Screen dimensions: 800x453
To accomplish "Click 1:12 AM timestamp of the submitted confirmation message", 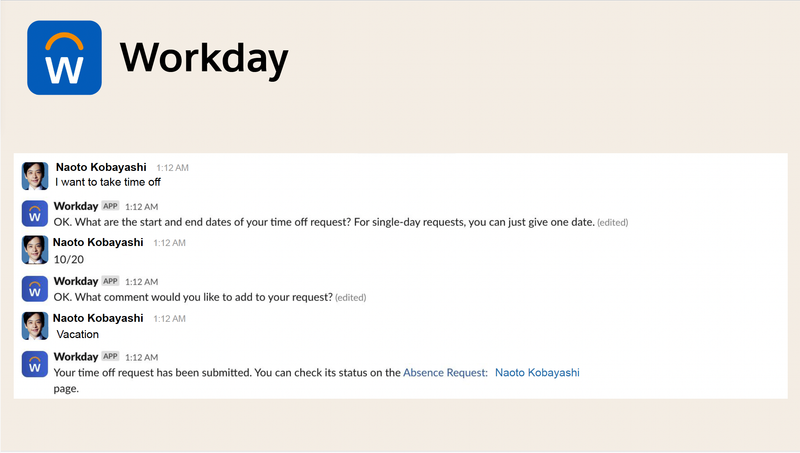I will [141, 357].
